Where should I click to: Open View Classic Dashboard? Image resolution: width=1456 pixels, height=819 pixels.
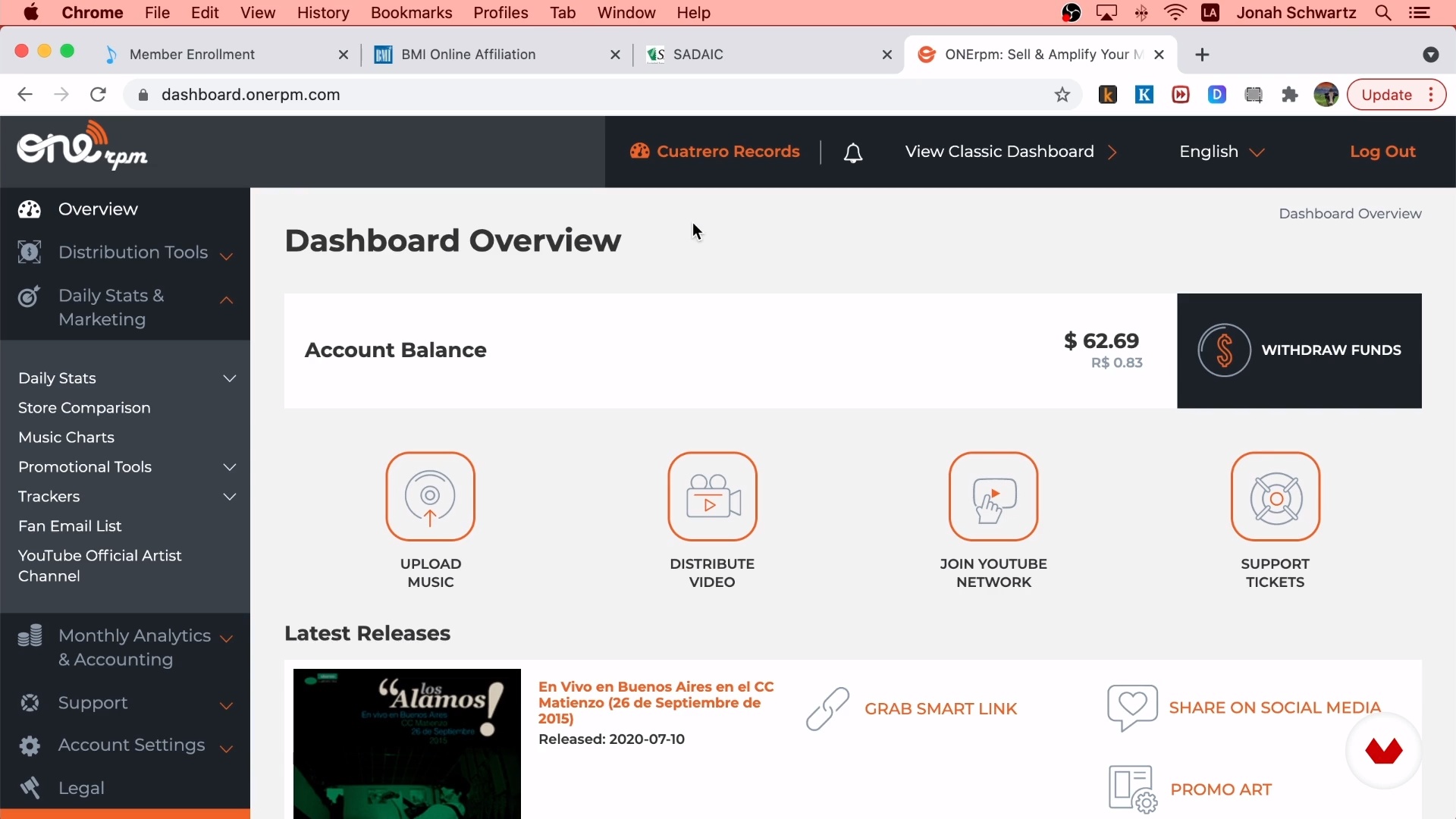click(1011, 152)
